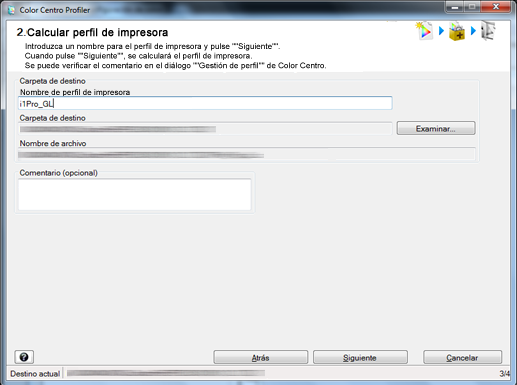Click the Nombre de archivo field

pyautogui.click(x=247, y=154)
